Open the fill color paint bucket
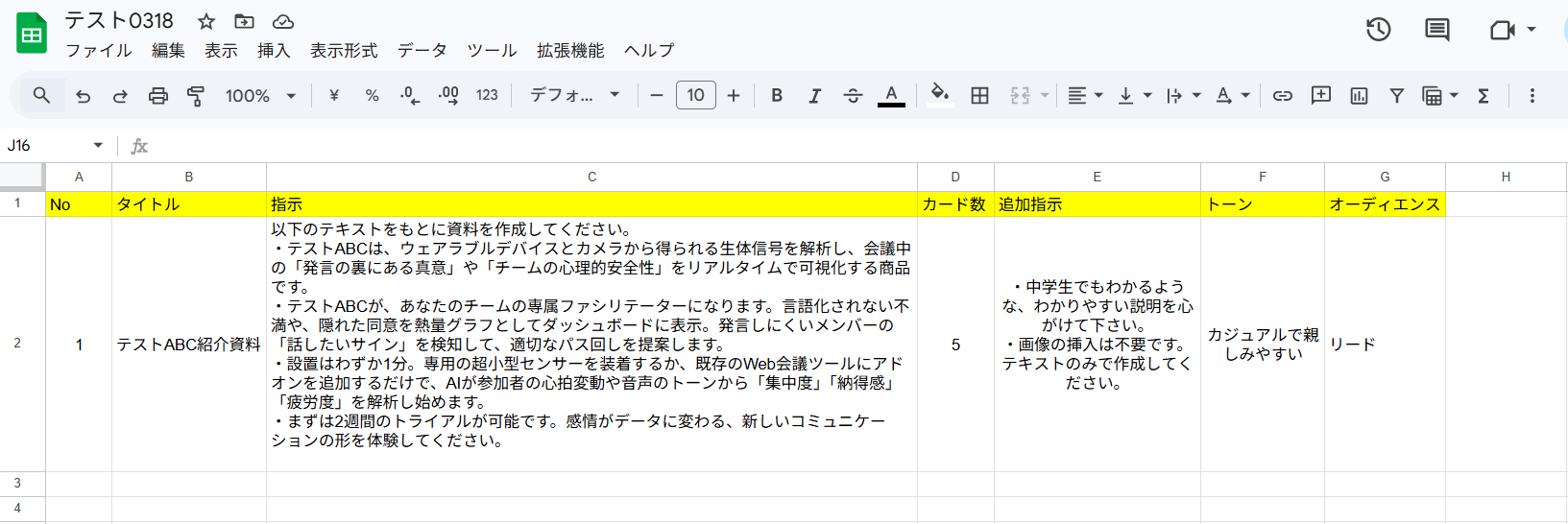Viewport: 1568px width, 524px height. tap(940, 94)
